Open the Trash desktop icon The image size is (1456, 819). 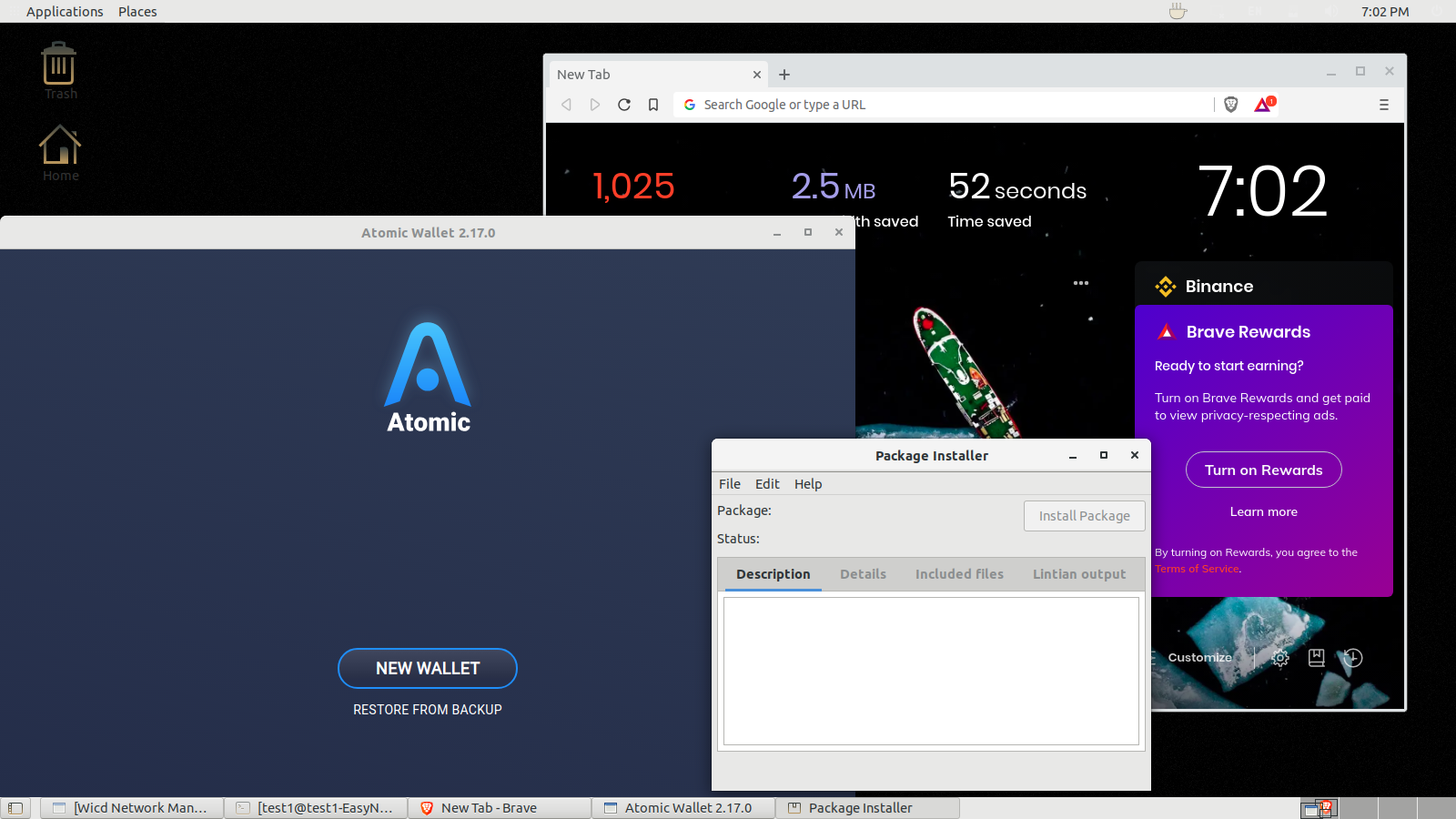pos(59,70)
